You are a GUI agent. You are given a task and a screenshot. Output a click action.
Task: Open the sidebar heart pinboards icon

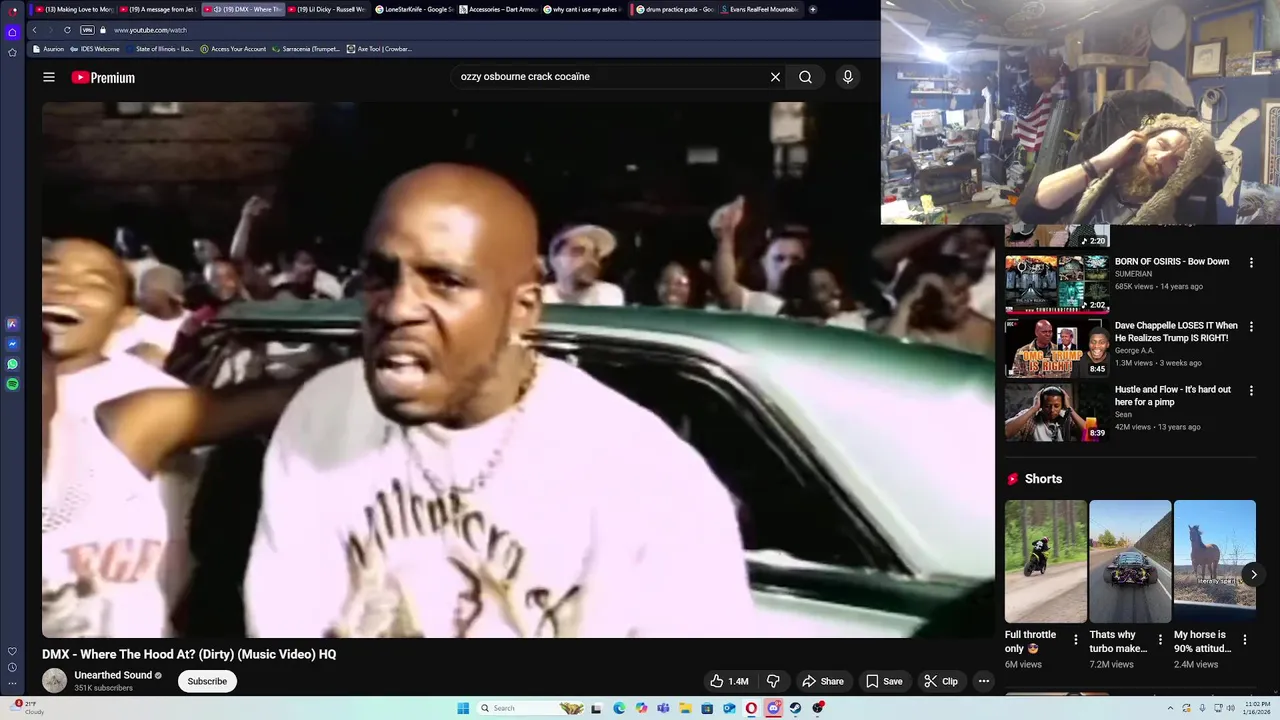point(12,651)
